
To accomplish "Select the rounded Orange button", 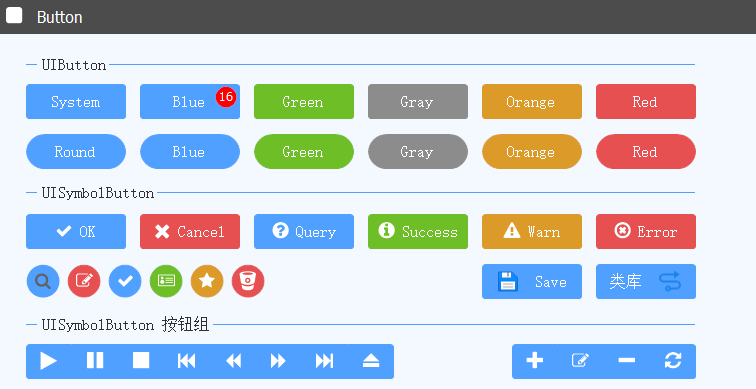I will pos(532,152).
